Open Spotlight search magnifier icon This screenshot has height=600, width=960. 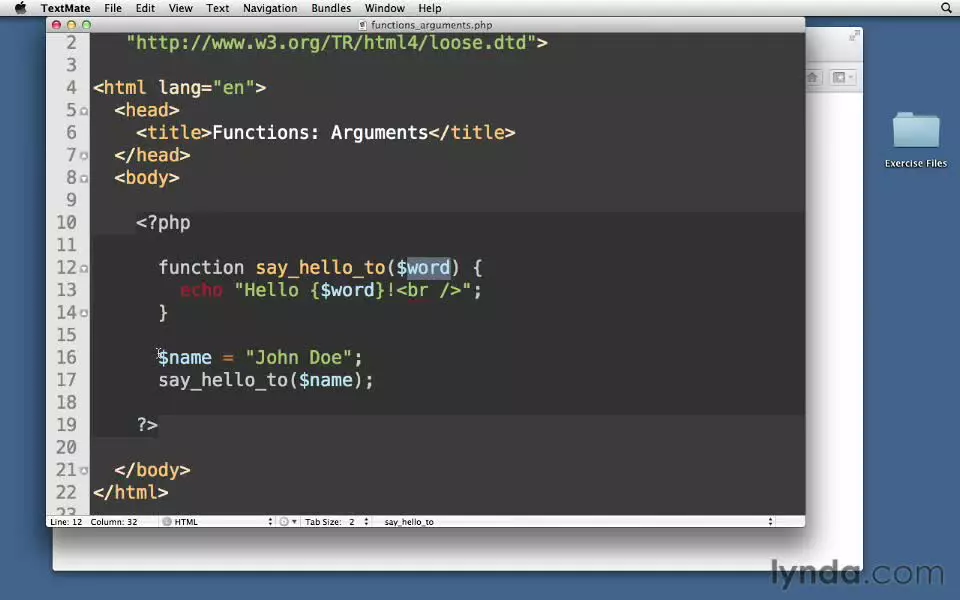[x=946, y=8]
